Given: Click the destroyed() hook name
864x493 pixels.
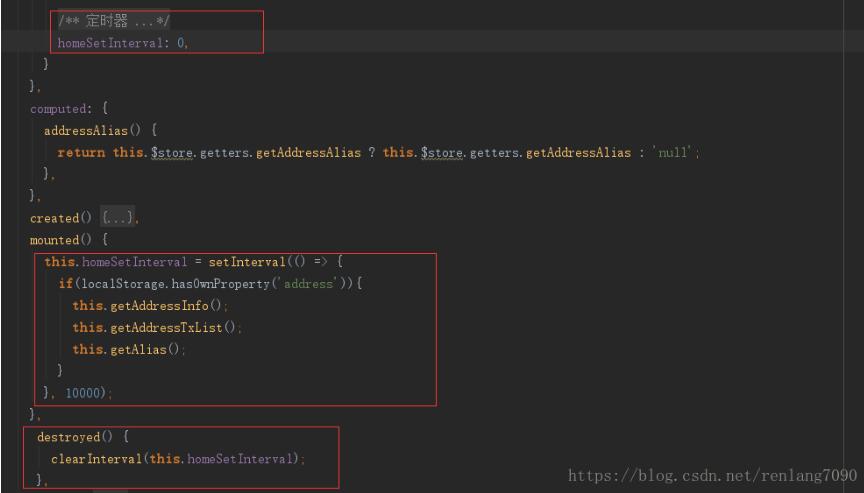Looking at the screenshot, I should pyautogui.click(x=74, y=437).
